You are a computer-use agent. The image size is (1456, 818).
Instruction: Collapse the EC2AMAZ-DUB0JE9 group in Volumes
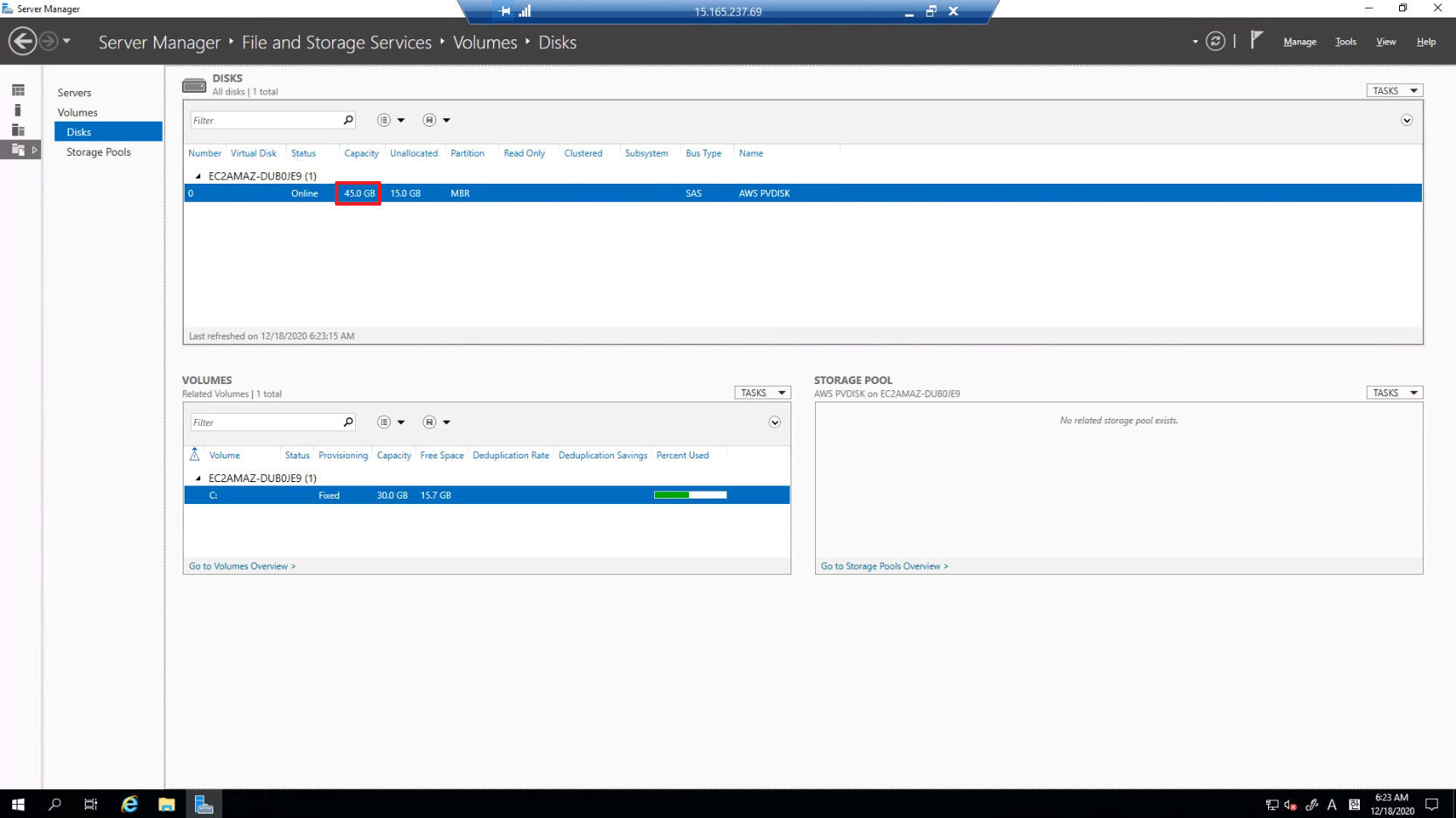tap(199, 478)
